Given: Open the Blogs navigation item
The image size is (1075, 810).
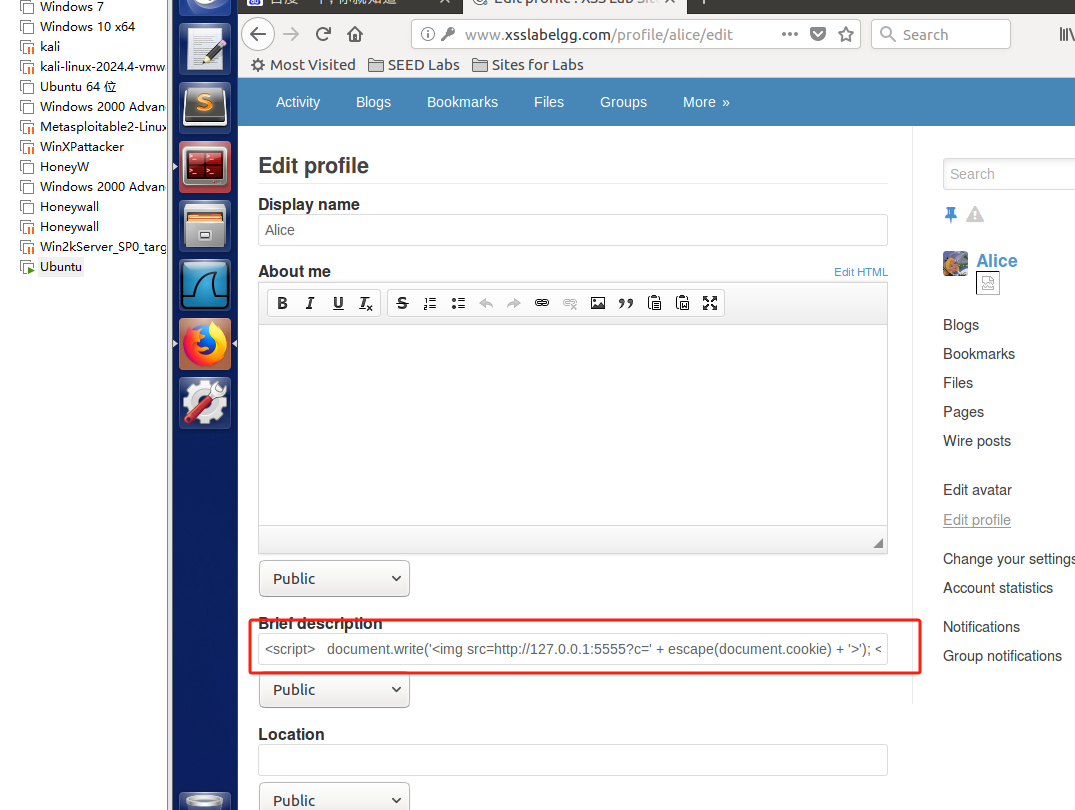Looking at the screenshot, I should (x=373, y=102).
